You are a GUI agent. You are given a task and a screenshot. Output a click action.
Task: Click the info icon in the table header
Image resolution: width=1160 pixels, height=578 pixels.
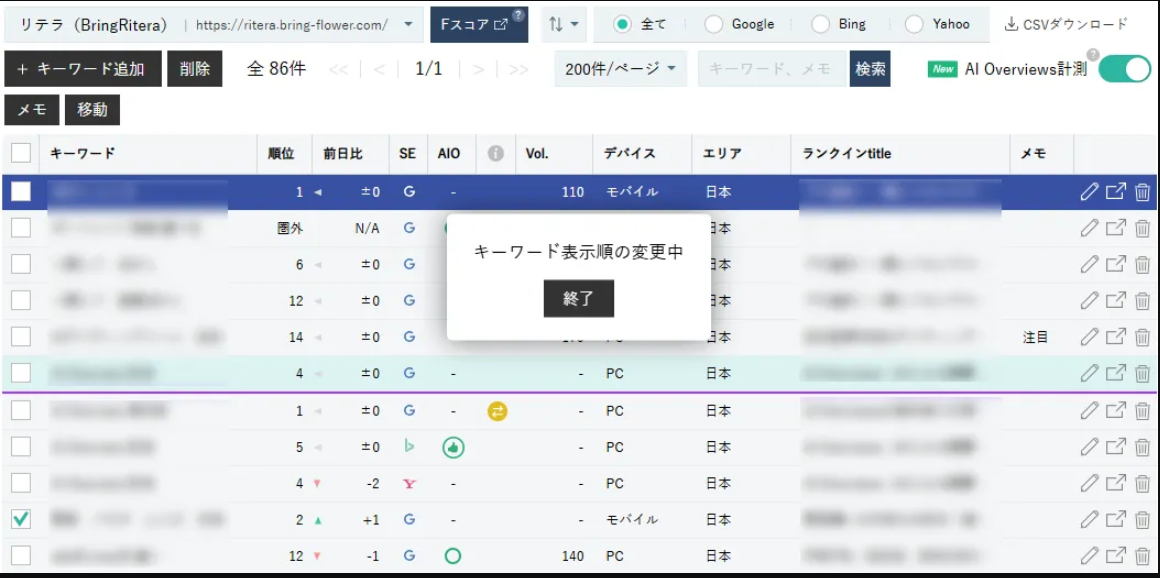pos(495,154)
